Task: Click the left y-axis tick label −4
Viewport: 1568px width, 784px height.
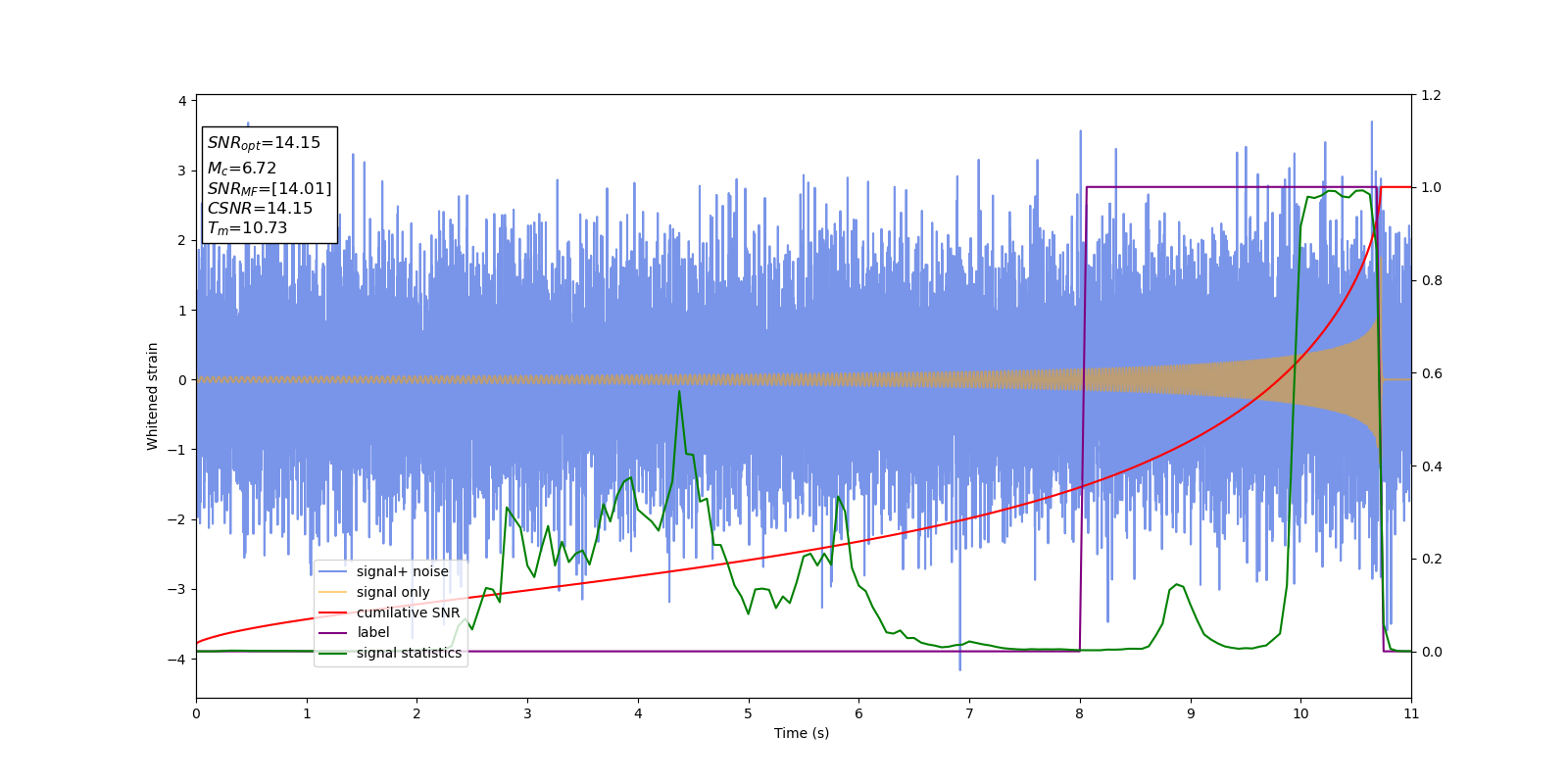Action: click(176, 660)
